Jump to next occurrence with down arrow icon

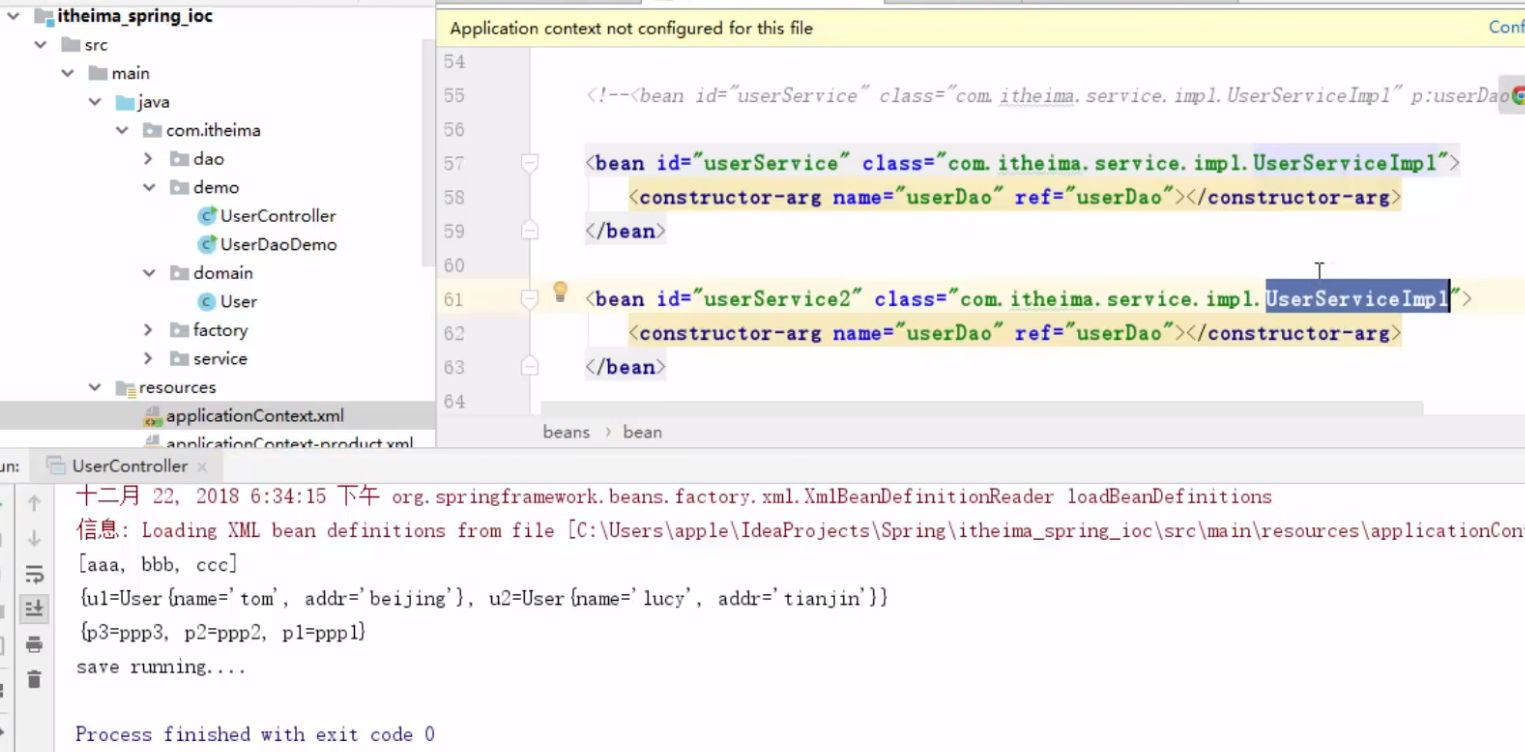pyautogui.click(x=34, y=538)
